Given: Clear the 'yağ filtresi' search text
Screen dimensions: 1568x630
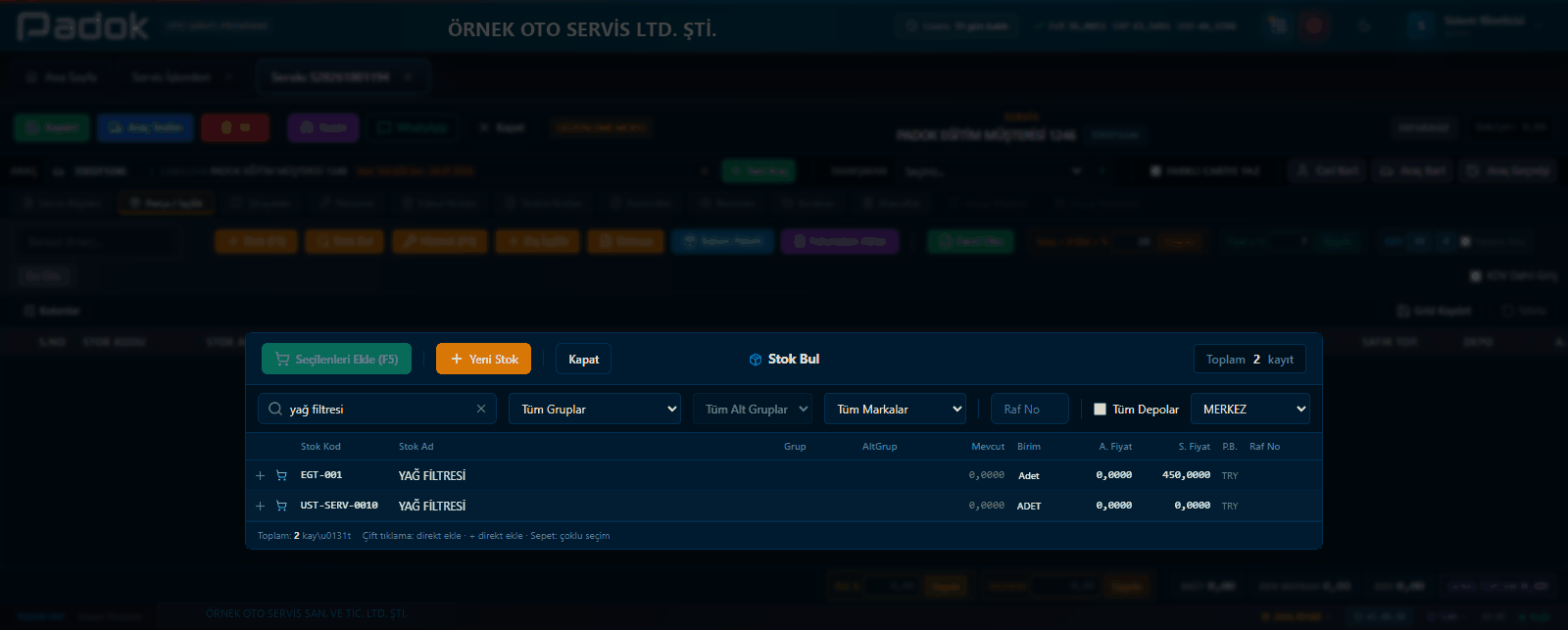Looking at the screenshot, I should pos(481,409).
